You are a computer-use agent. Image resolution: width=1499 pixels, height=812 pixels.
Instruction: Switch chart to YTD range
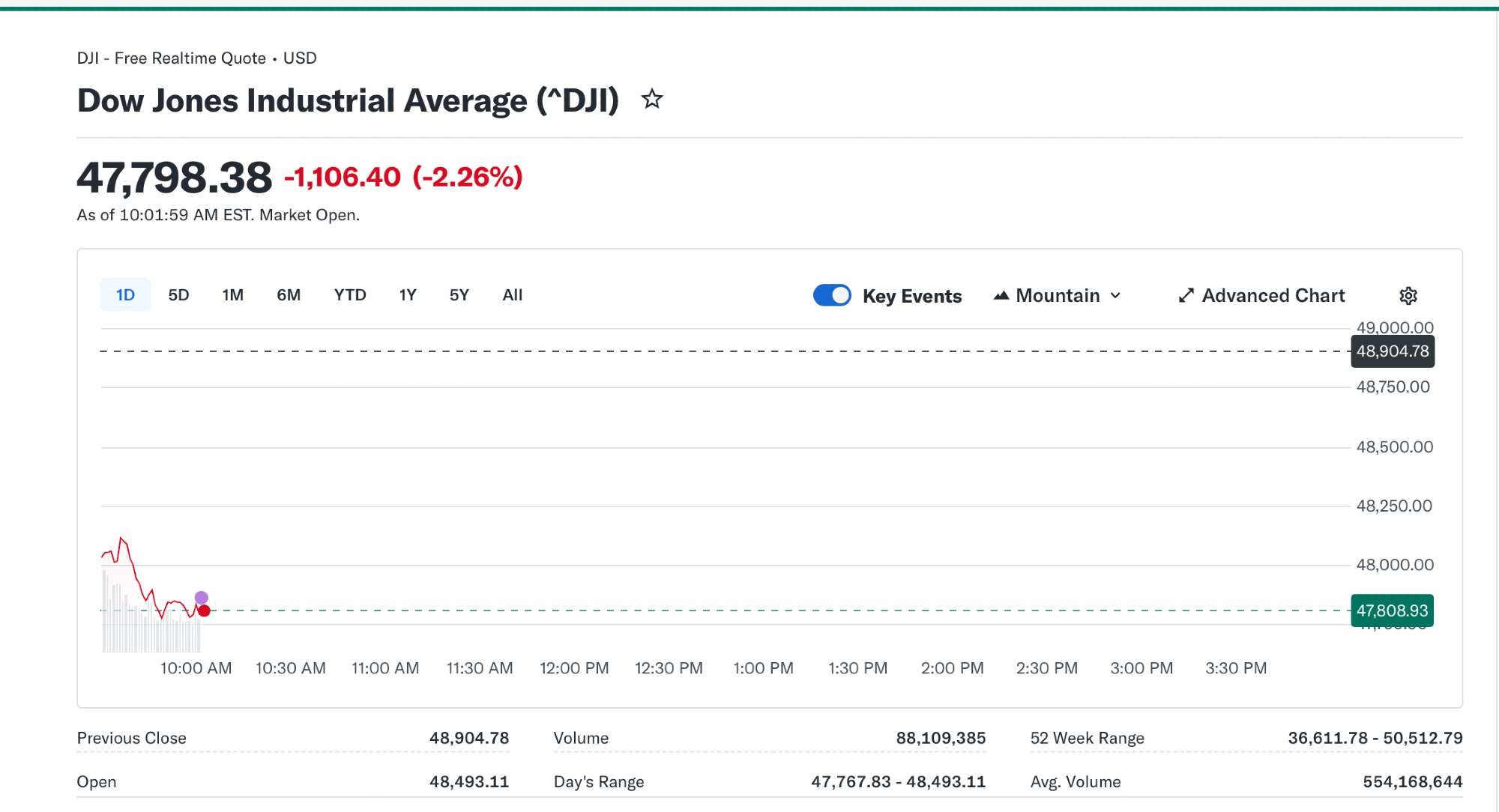(350, 295)
